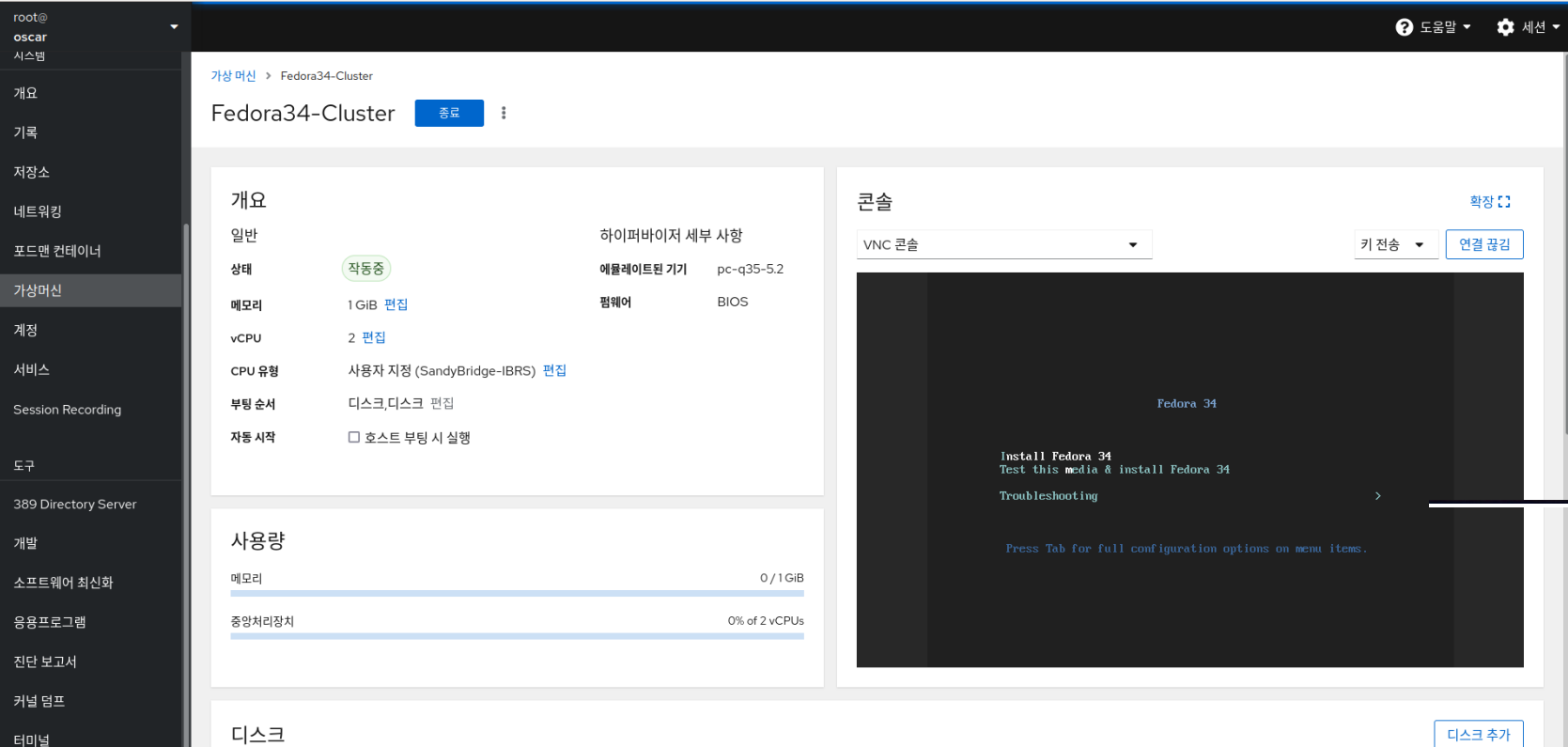Select 가상머신 in sidebar
1568x747 pixels.
point(91,290)
